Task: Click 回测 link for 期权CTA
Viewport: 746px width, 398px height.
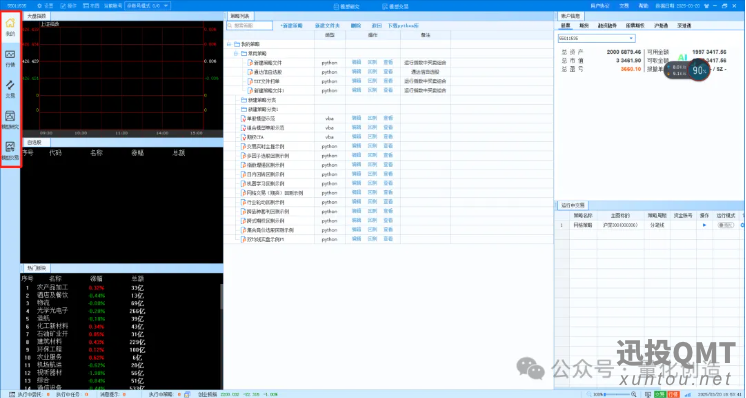Action: tap(372, 137)
